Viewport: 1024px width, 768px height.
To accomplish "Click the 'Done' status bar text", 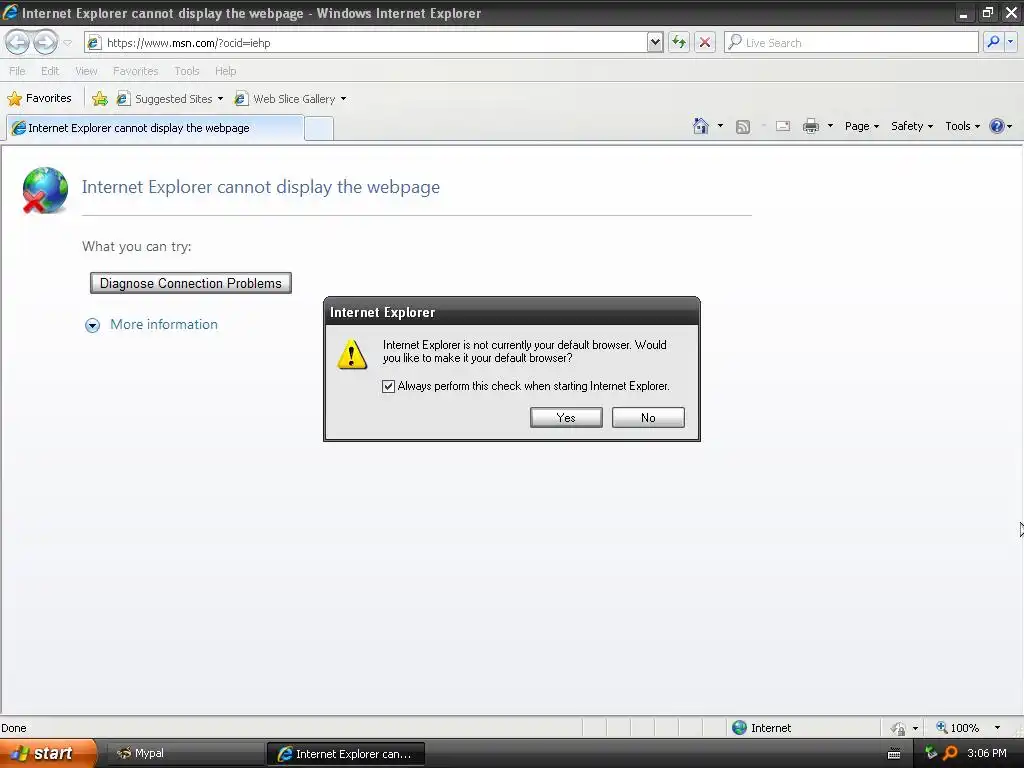I will tap(14, 728).
